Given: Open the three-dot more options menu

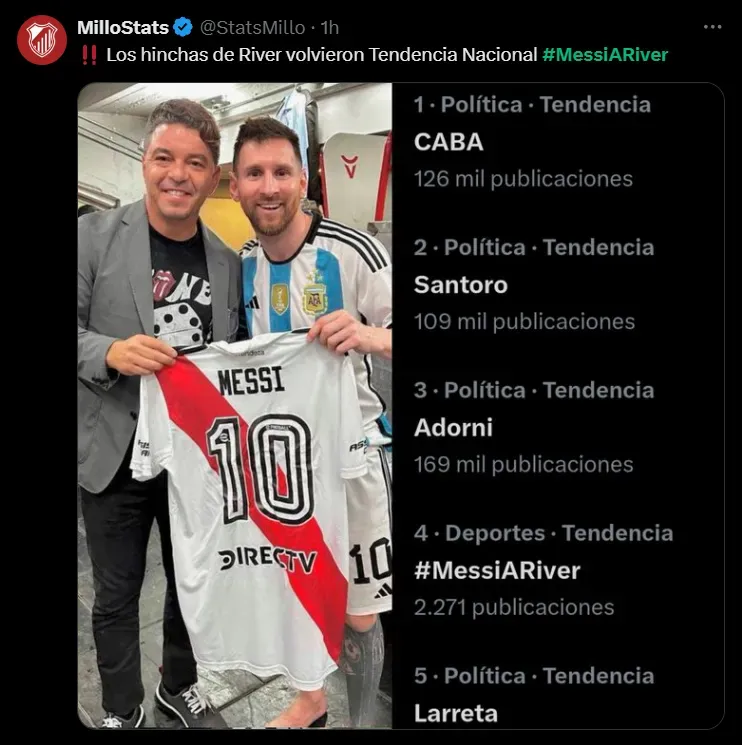Looking at the screenshot, I should click(x=712, y=27).
